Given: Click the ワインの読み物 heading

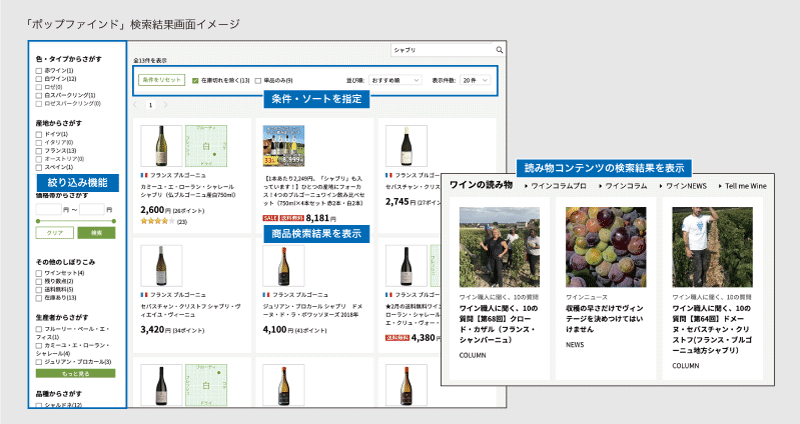Looking at the screenshot, I should point(481,185).
